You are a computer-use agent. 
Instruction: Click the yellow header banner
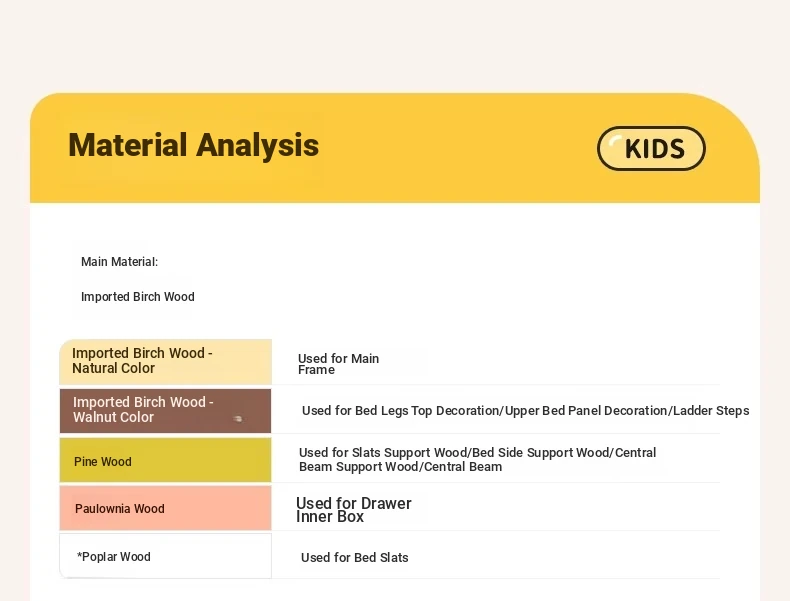tap(394, 148)
